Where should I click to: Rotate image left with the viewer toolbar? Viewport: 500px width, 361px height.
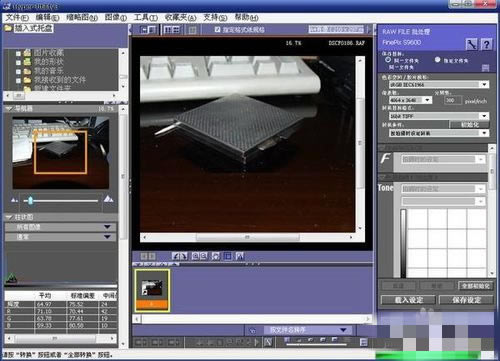pyautogui.click(x=176, y=256)
